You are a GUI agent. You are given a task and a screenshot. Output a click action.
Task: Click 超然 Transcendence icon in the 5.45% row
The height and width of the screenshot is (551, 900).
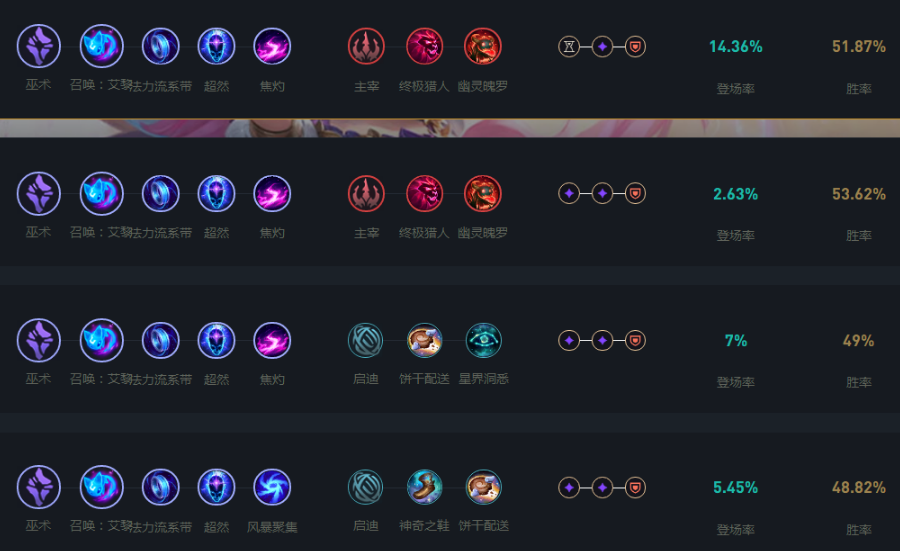(216, 487)
